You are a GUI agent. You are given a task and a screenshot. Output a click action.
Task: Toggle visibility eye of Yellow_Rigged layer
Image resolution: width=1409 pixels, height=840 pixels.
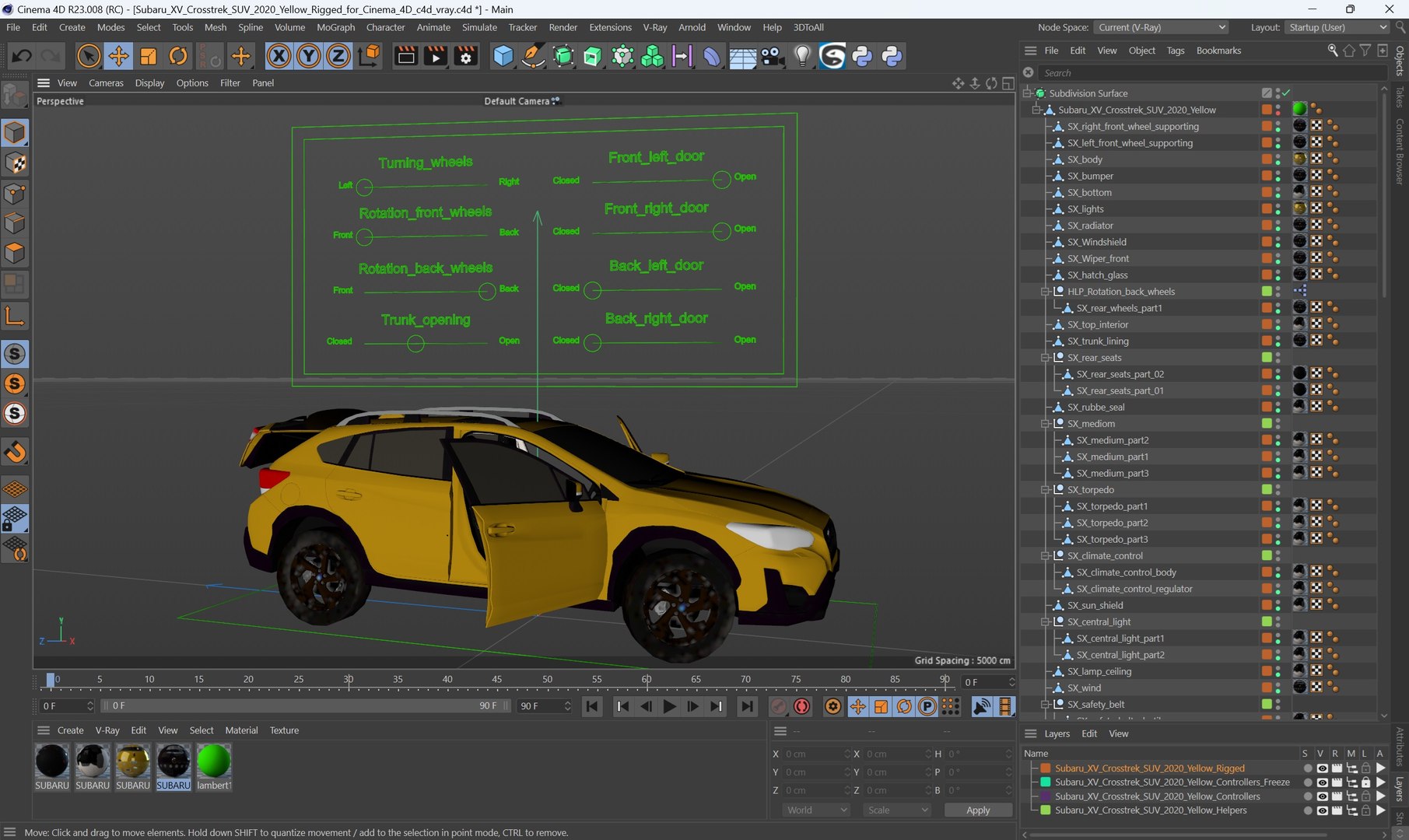[1321, 768]
